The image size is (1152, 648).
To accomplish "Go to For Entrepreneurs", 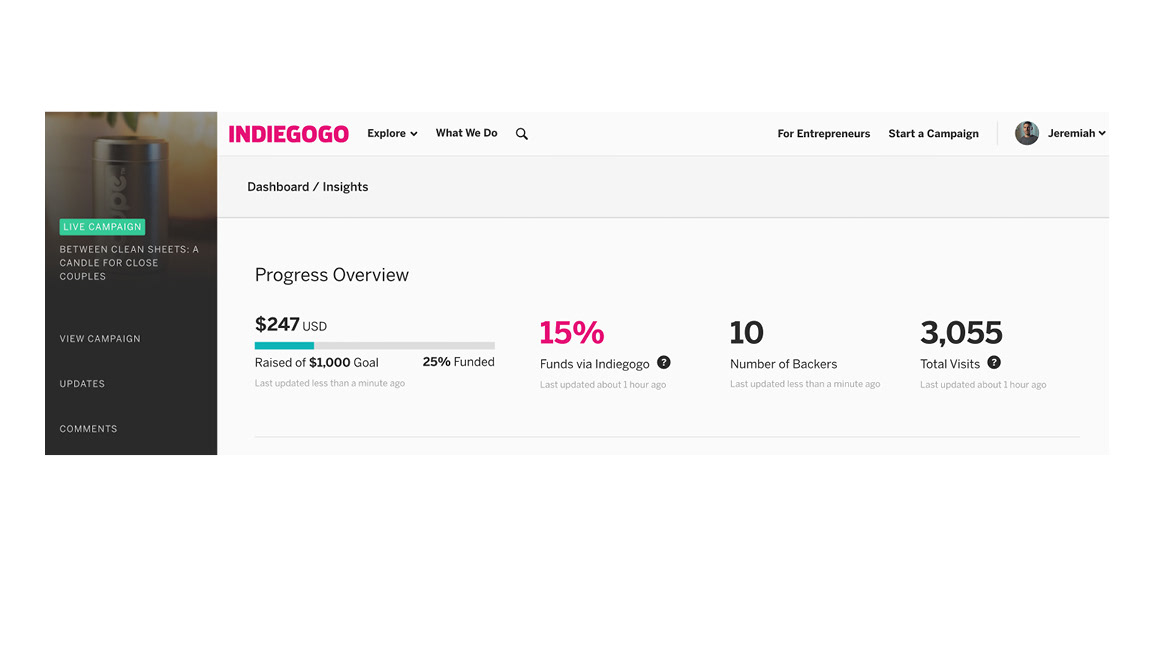I will click(x=824, y=134).
